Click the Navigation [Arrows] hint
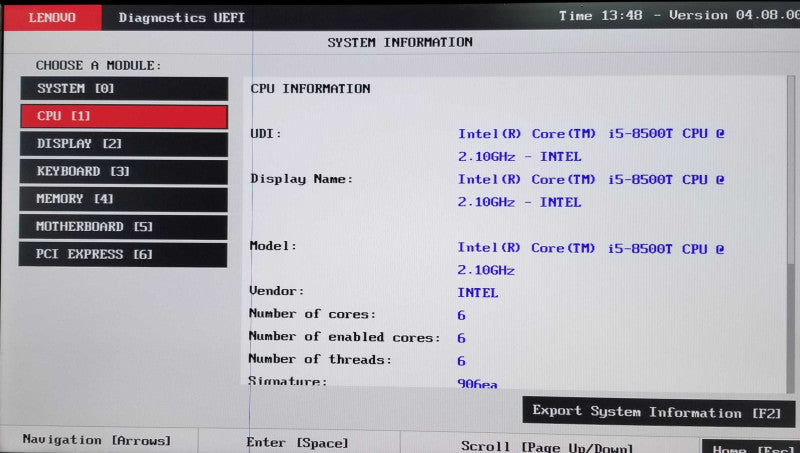 [x=97, y=440]
